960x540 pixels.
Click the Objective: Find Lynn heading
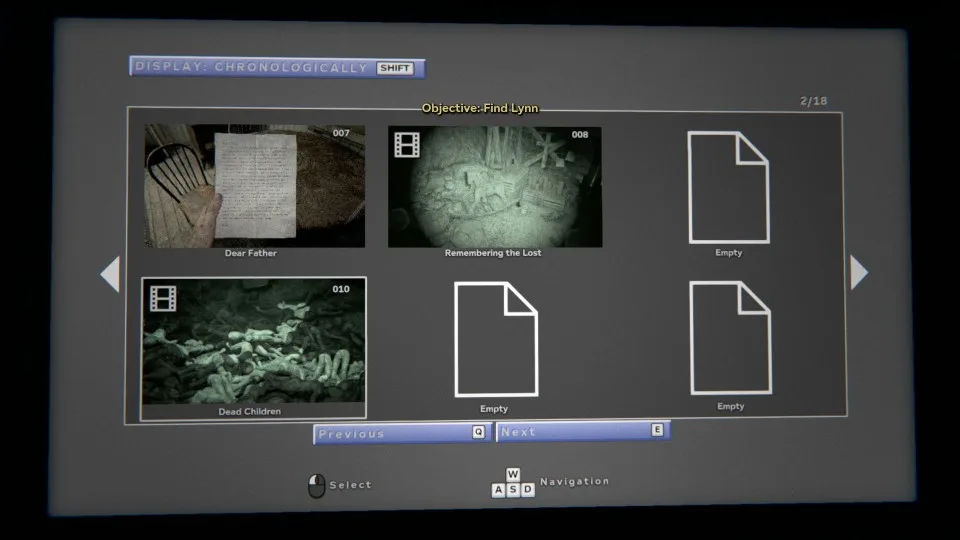coord(480,108)
